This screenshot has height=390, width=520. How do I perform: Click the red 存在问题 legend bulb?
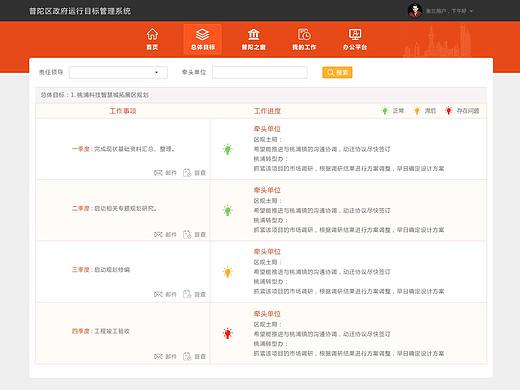tap(449, 111)
